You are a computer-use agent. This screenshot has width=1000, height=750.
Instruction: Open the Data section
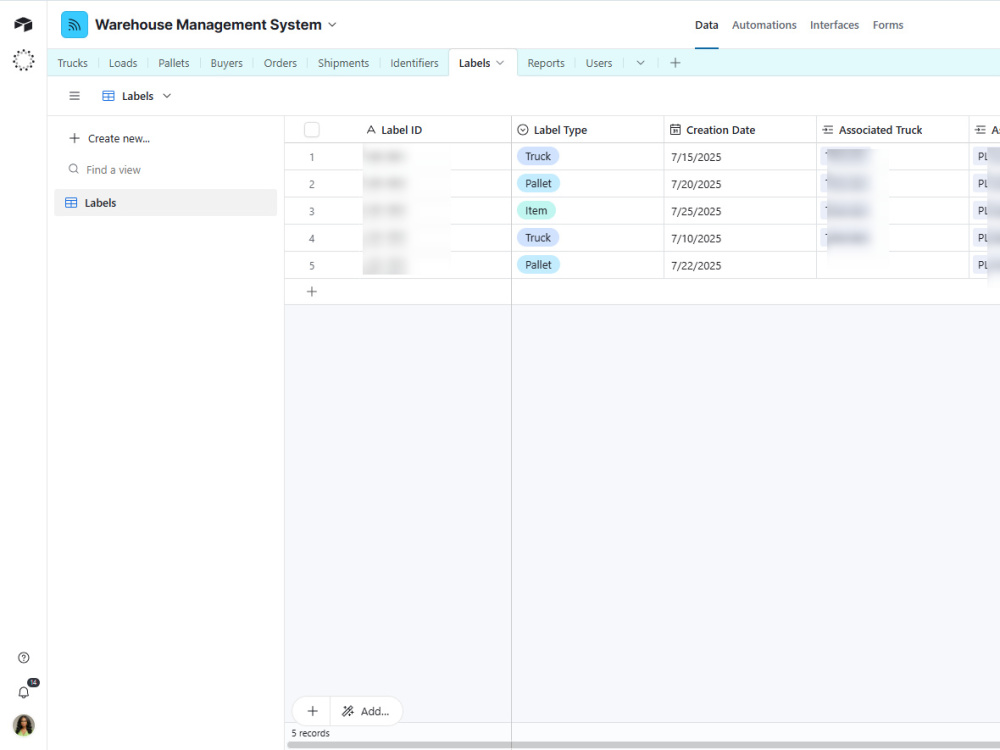707,25
